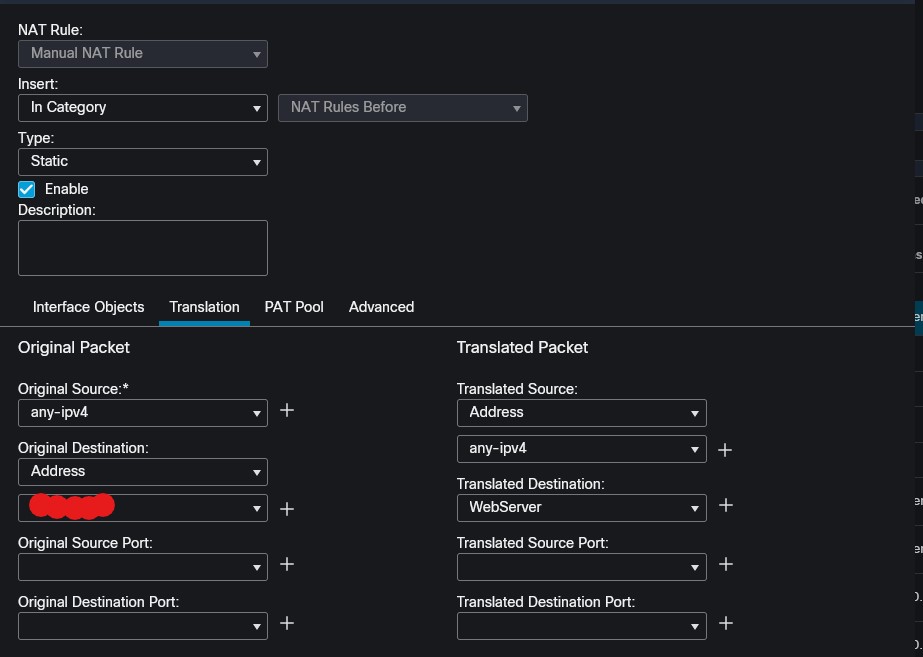Click plus icon beside Translated Source Port
The height and width of the screenshot is (657, 923).
[x=726, y=564]
